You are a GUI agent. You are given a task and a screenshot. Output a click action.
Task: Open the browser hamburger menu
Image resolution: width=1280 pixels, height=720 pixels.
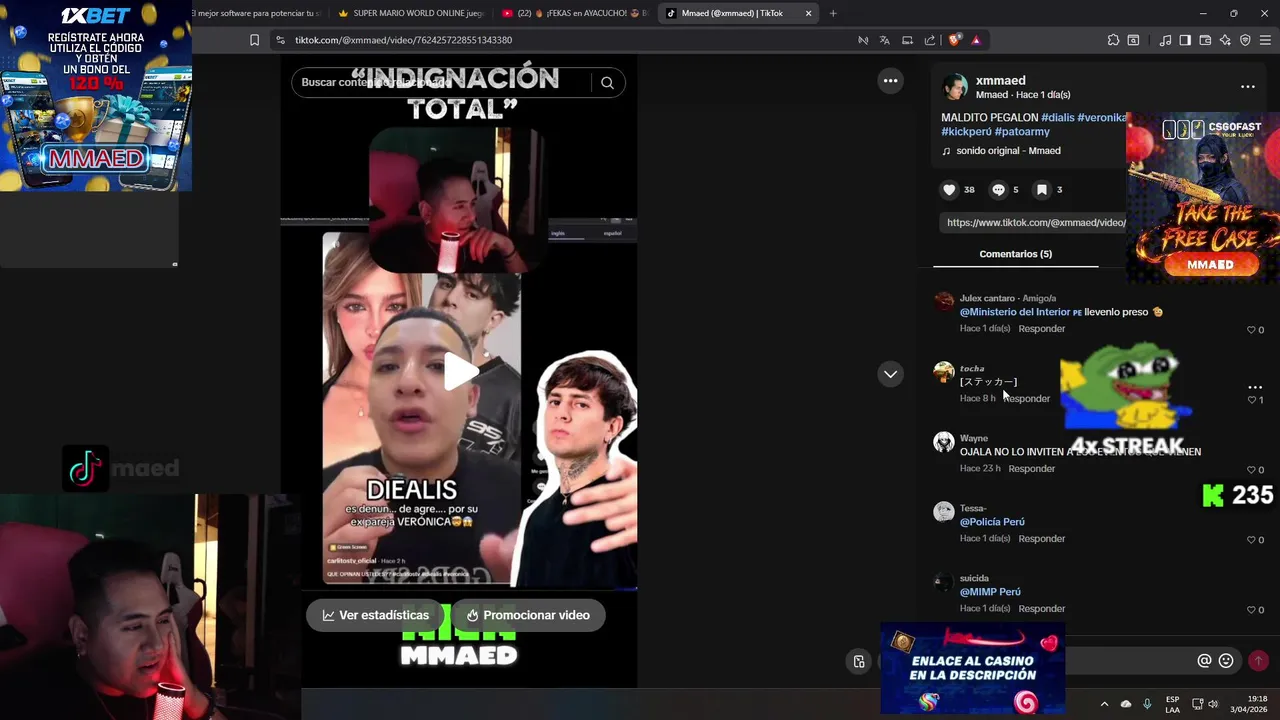(x=1266, y=40)
